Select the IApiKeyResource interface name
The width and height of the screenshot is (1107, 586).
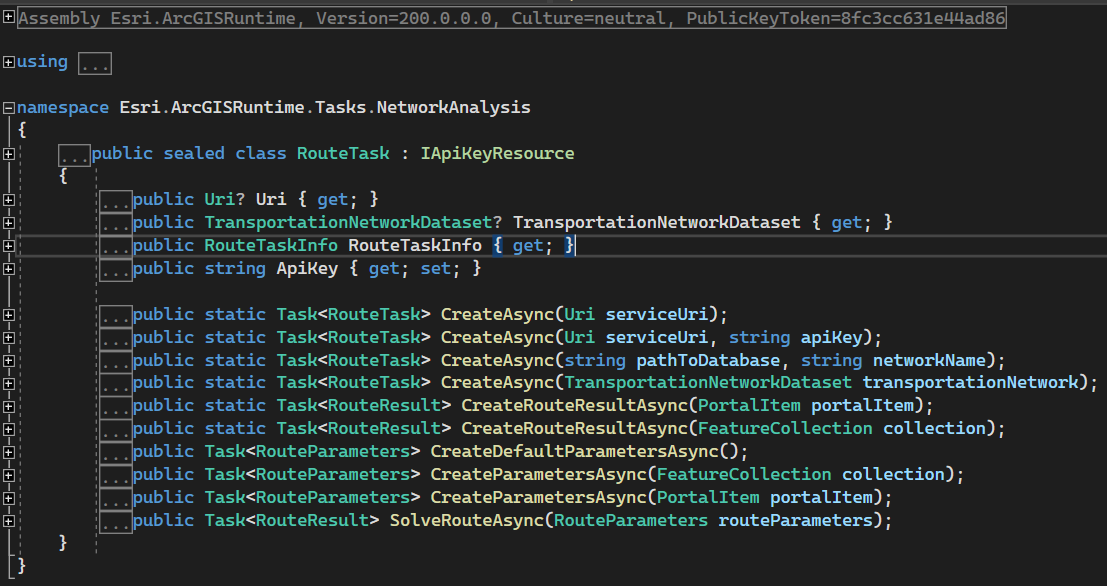tap(497, 153)
